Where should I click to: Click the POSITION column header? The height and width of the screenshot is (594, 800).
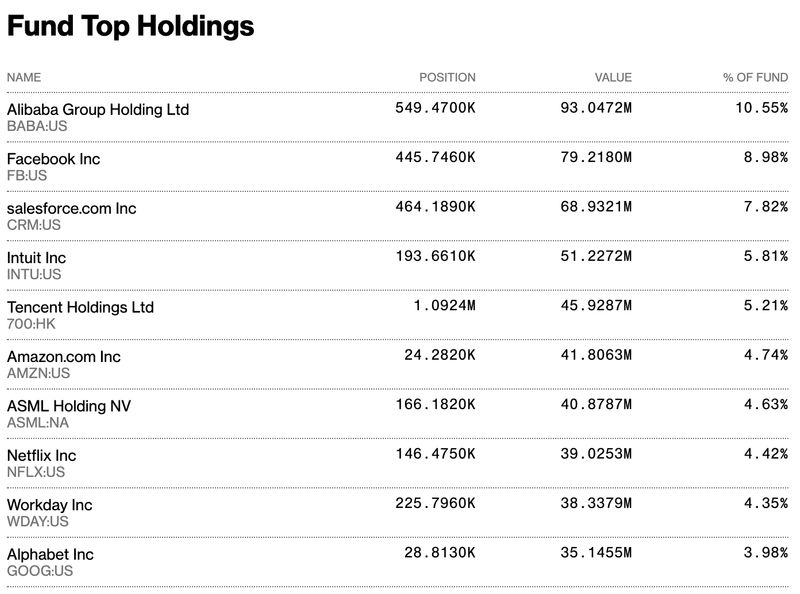[x=447, y=77]
